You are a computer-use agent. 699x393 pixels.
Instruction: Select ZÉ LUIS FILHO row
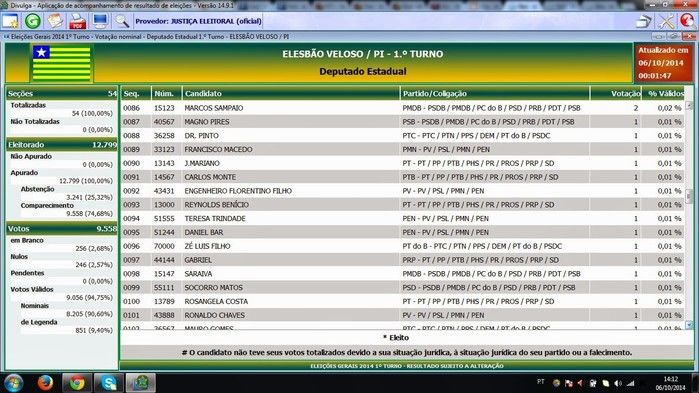[x=403, y=246]
